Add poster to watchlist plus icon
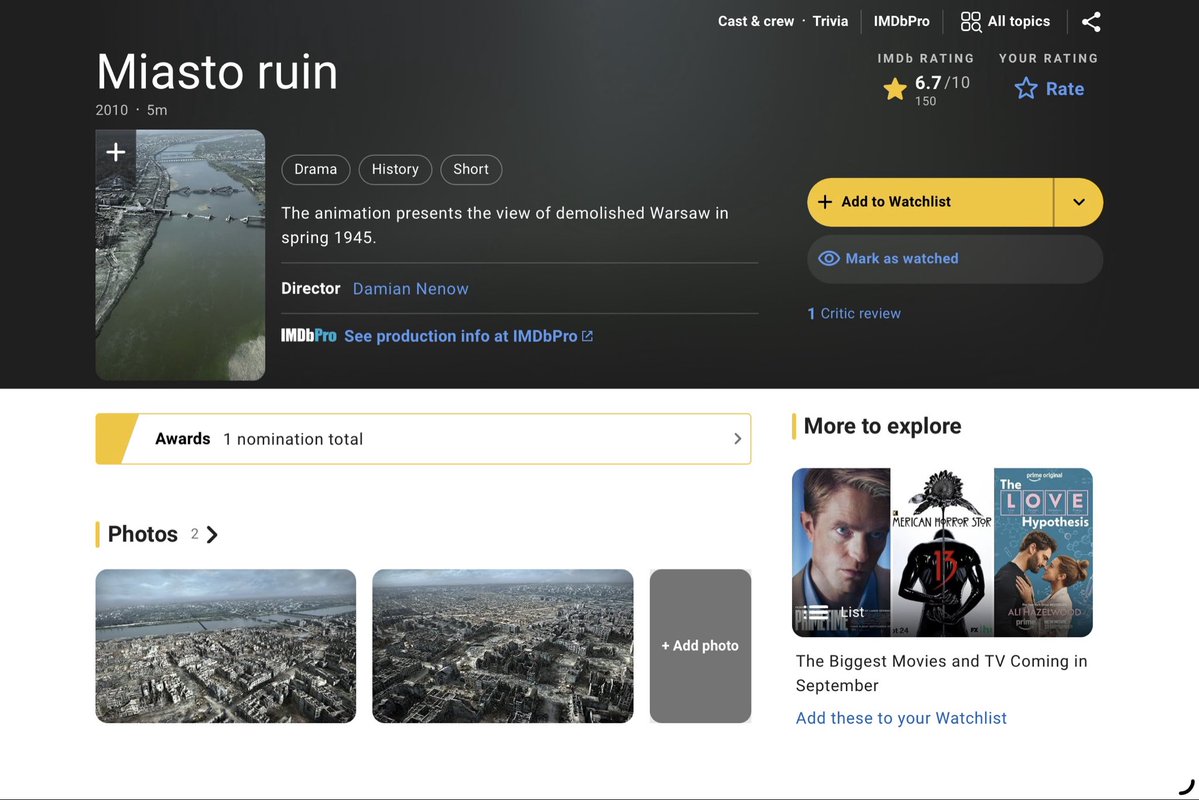1199x800 pixels. 115,152
